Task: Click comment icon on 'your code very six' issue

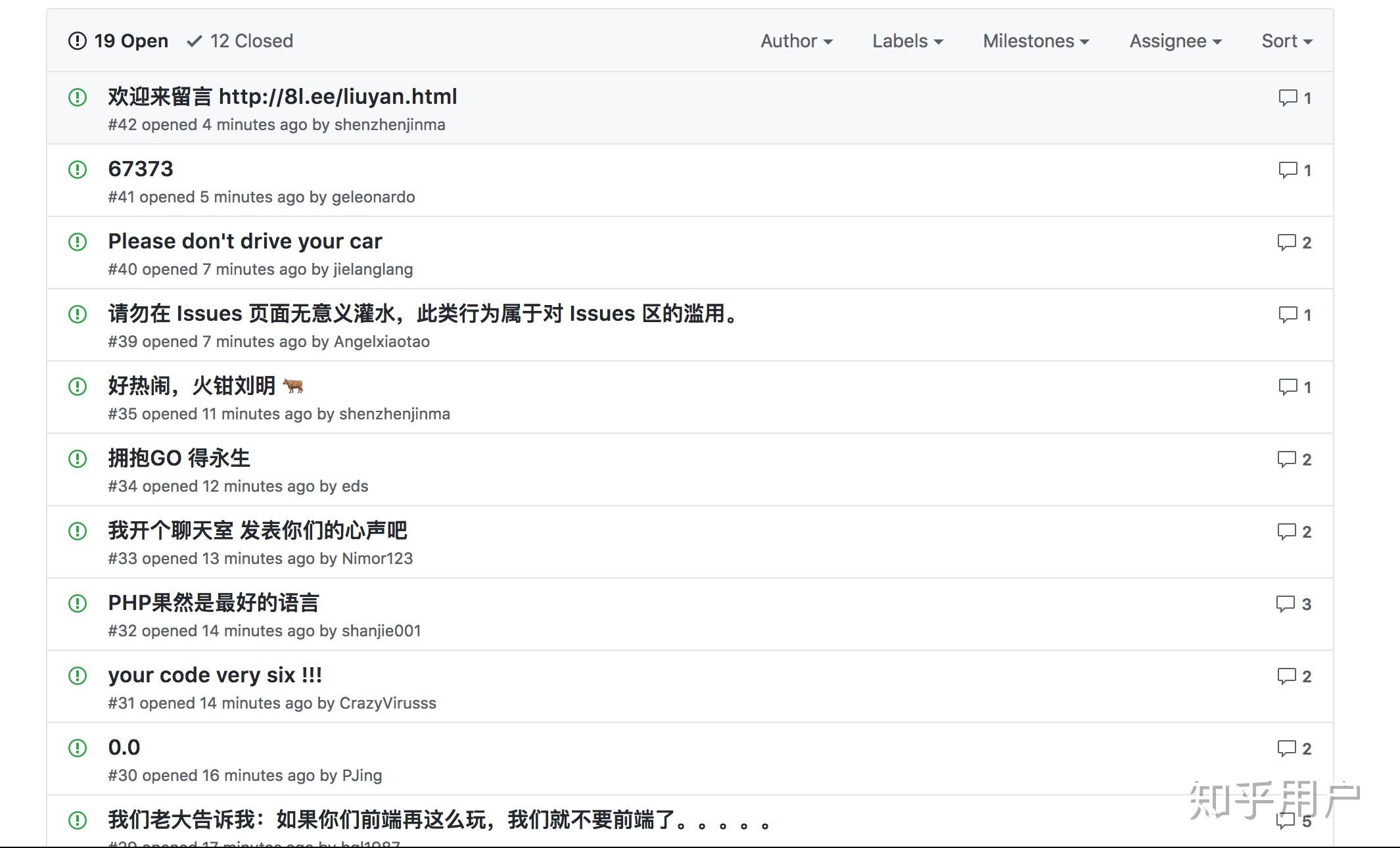Action: [x=1286, y=676]
